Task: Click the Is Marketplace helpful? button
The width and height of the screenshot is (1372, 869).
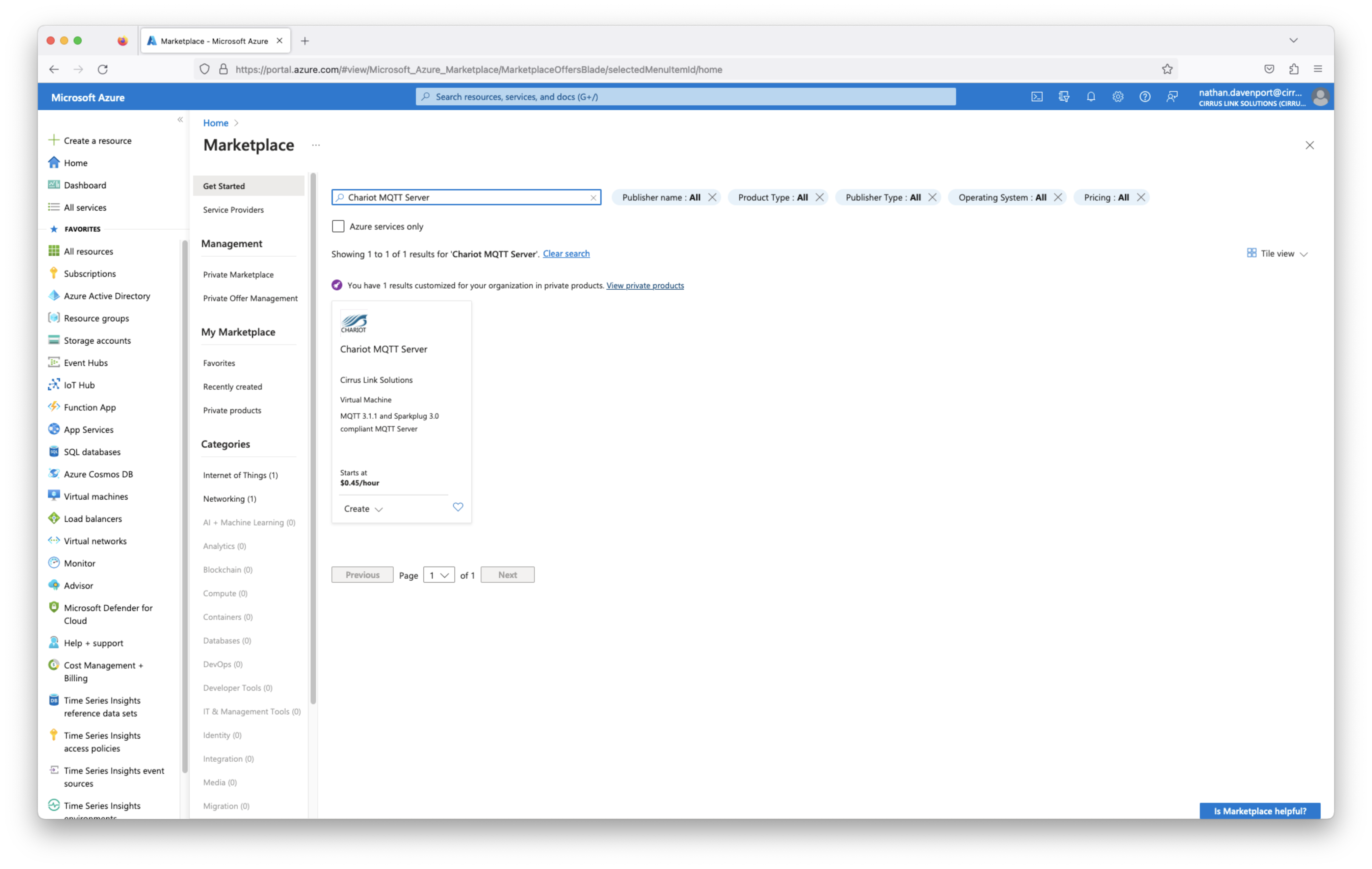Action: pos(1259,810)
